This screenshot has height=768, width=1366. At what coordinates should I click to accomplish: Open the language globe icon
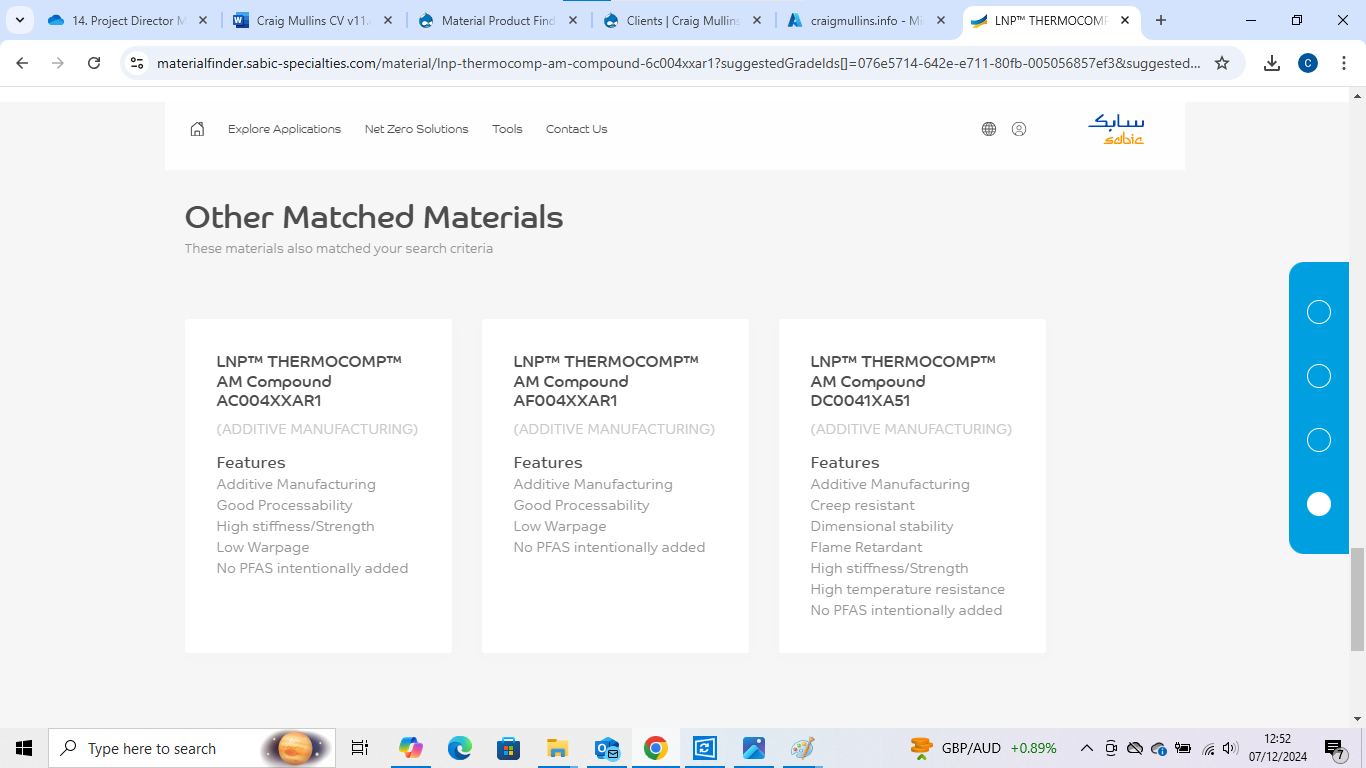point(989,129)
